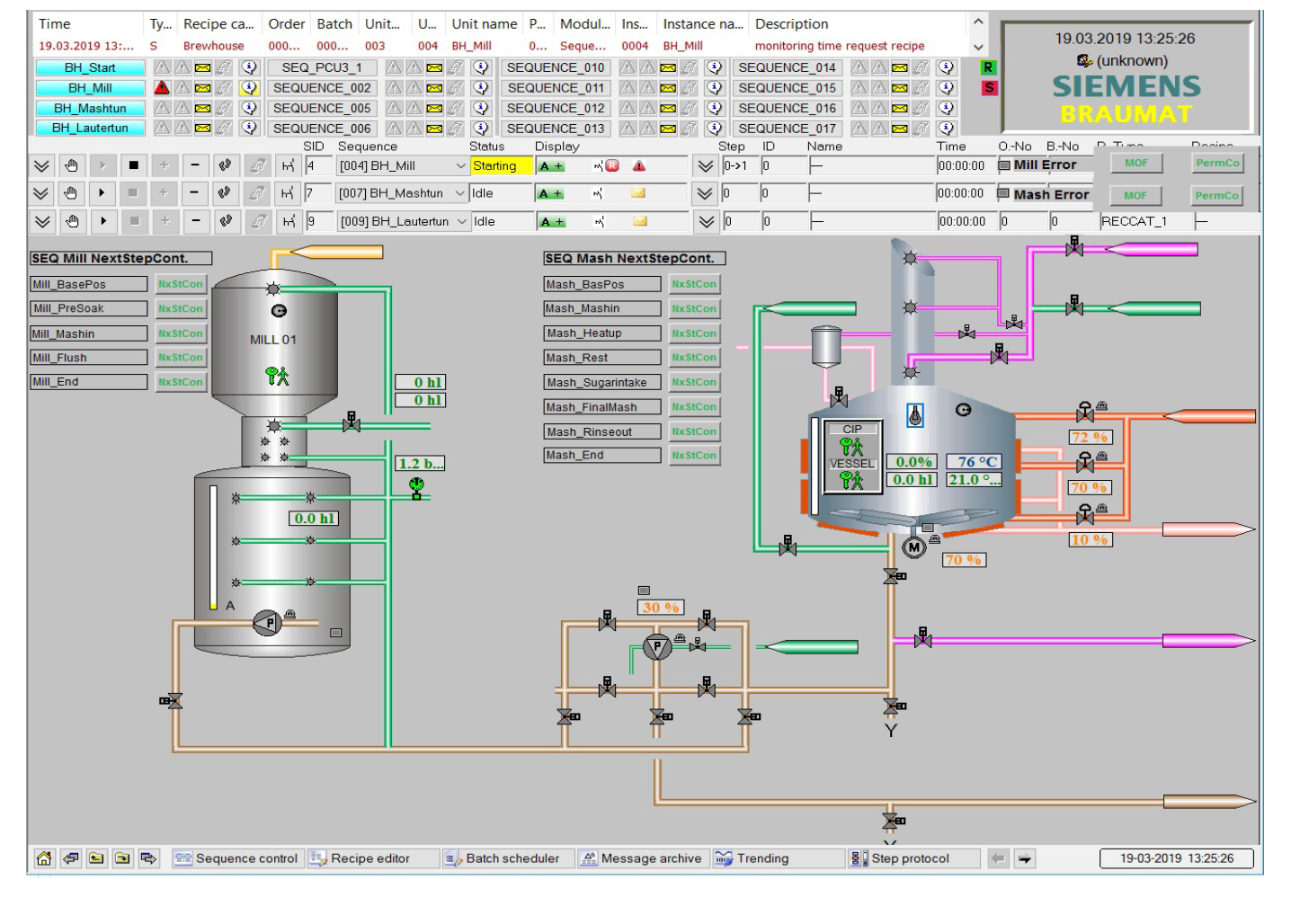Toggle the A+ display mode for BH_Mashtun

pos(551,194)
